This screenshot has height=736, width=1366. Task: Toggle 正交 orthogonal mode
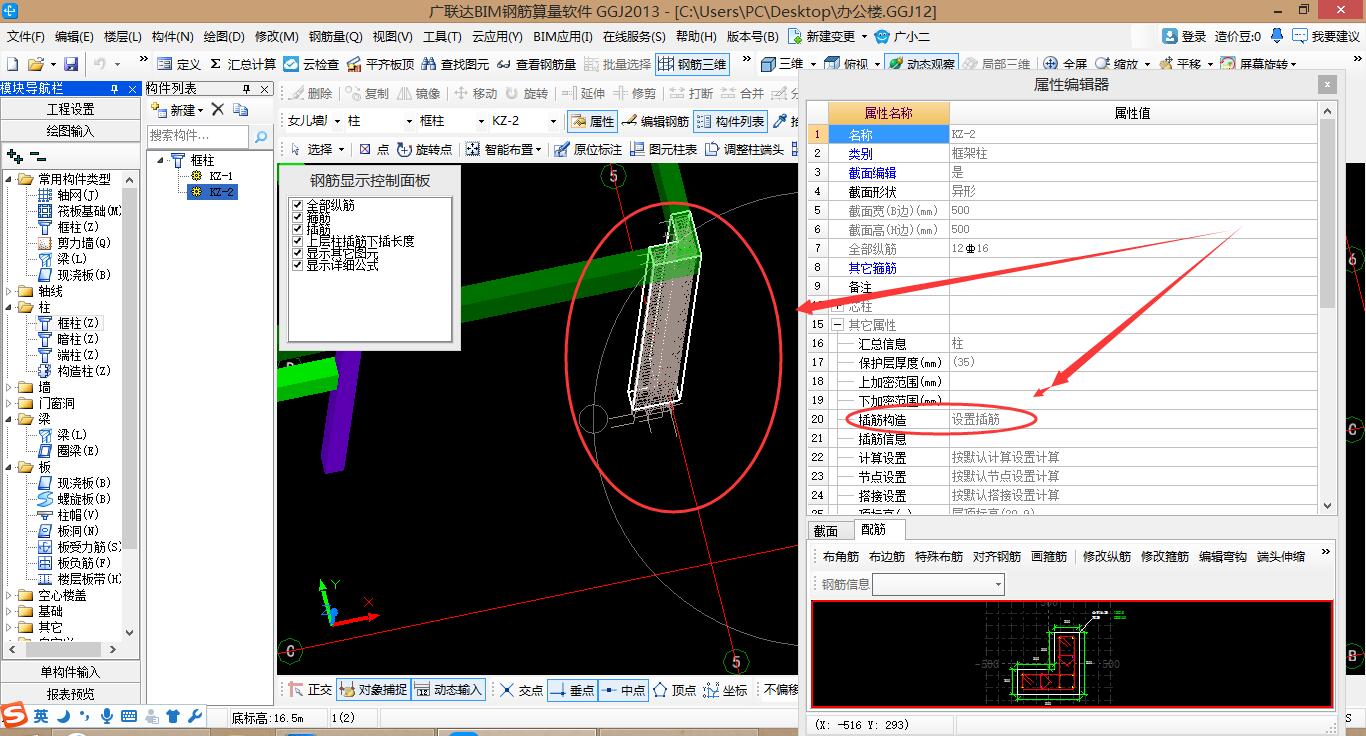(x=310, y=689)
